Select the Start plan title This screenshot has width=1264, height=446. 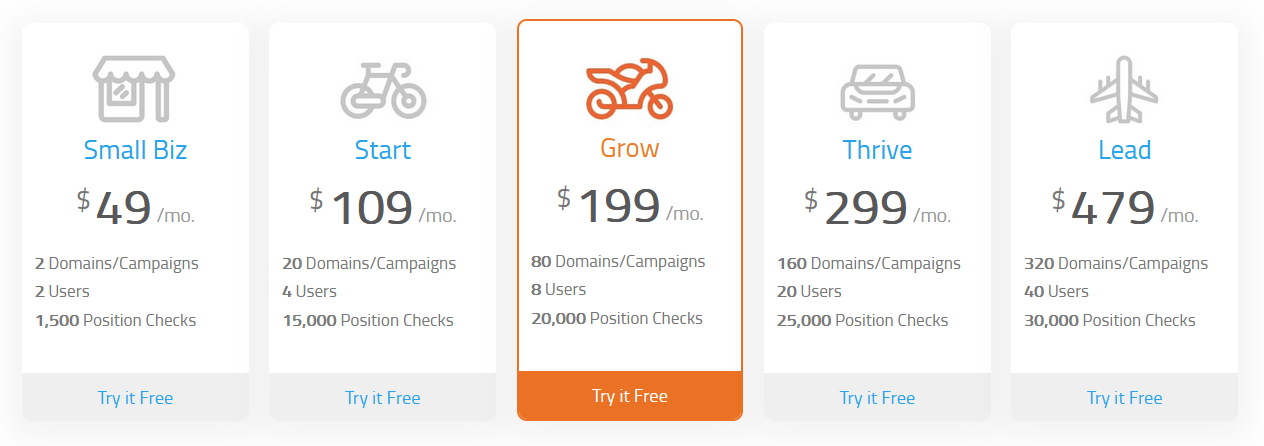[383, 150]
